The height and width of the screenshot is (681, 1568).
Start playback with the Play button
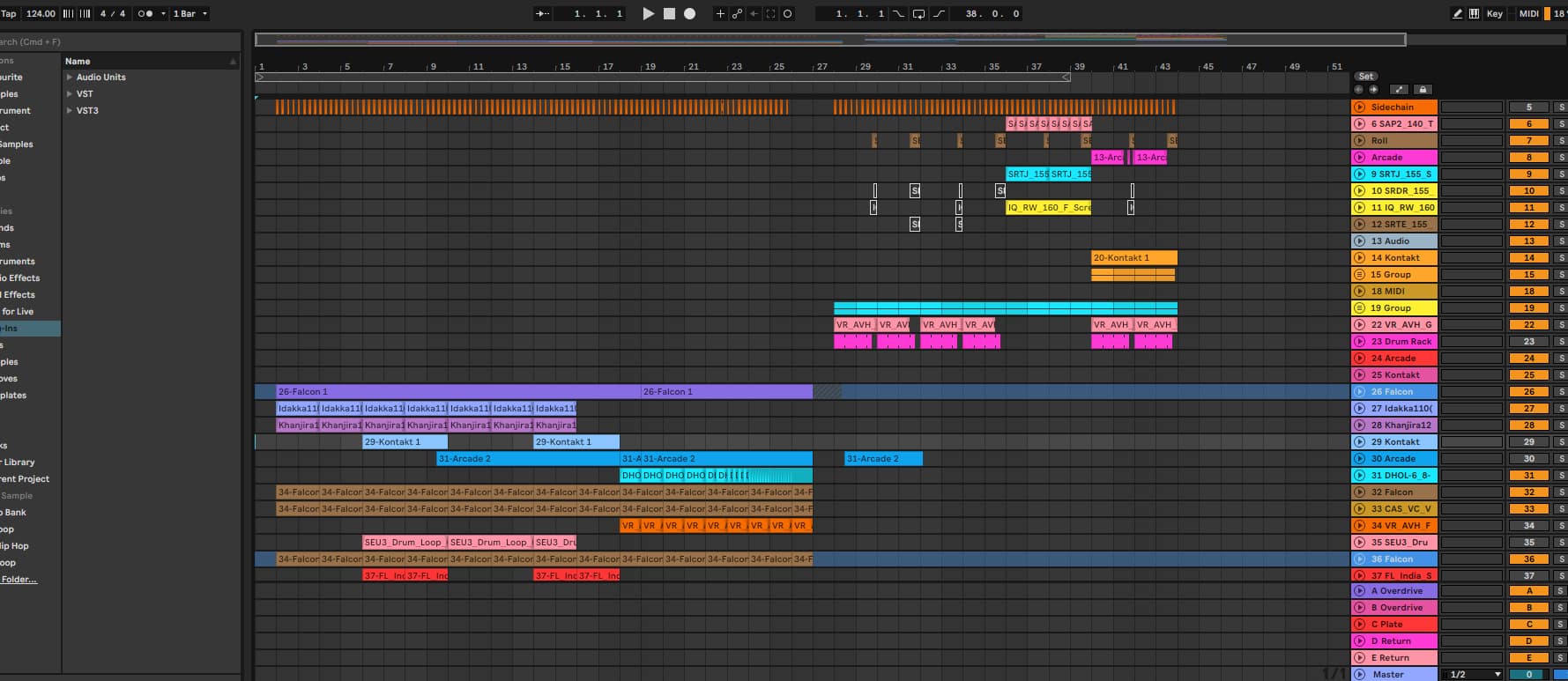point(649,13)
